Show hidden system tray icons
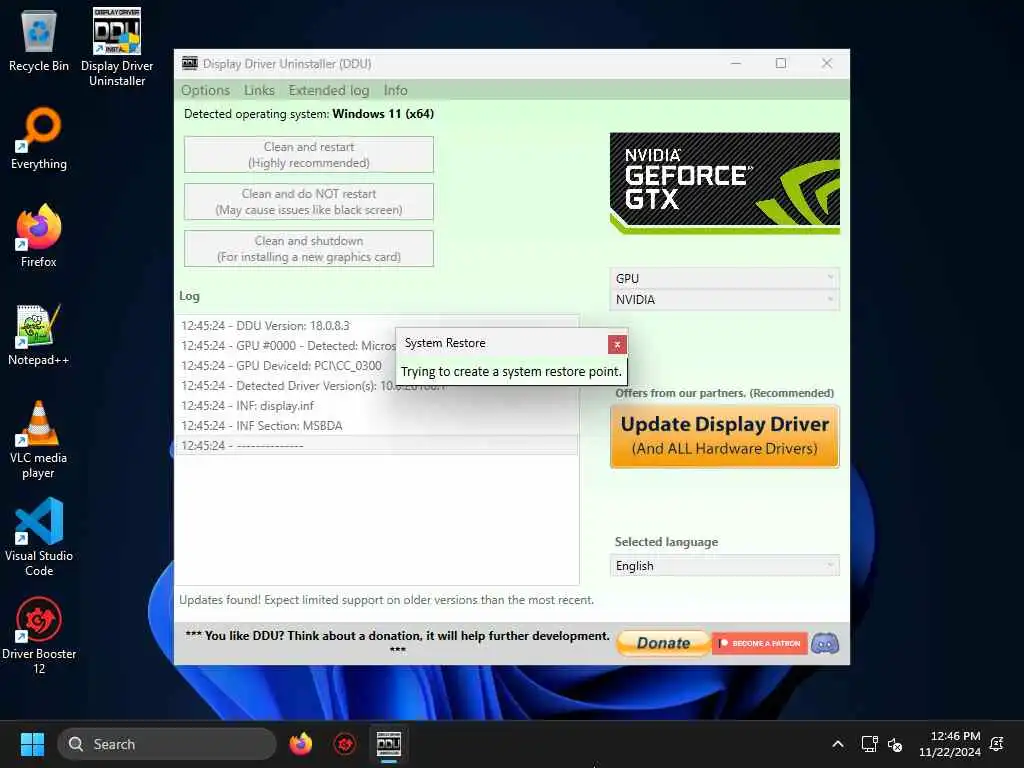The width and height of the screenshot is (1024, 768). 838,744
